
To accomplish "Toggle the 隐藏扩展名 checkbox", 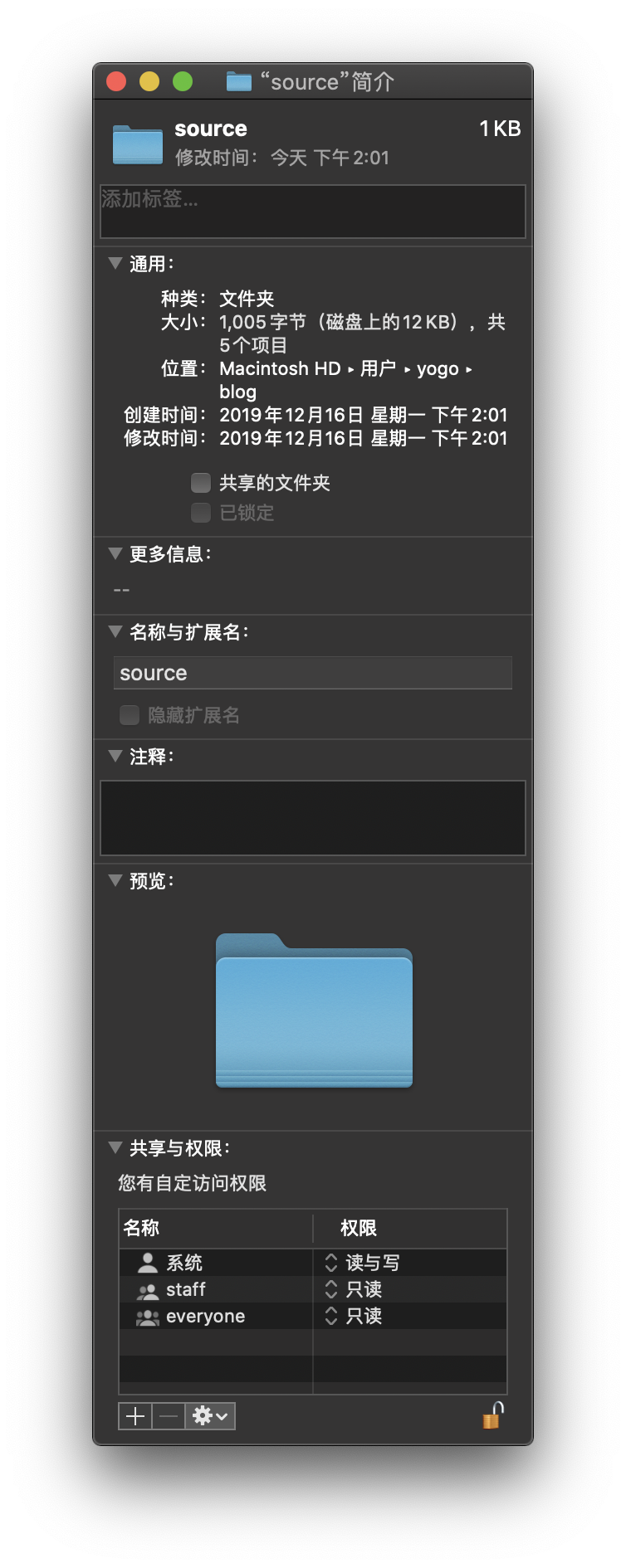I will pos(130,715).
